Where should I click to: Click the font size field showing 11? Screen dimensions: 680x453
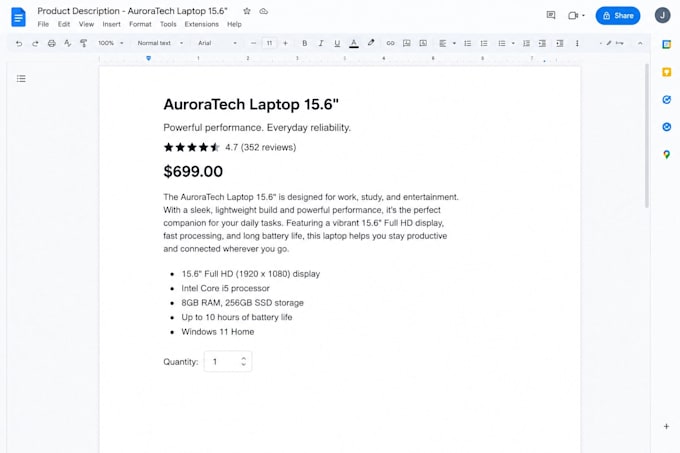pos(269,43)
